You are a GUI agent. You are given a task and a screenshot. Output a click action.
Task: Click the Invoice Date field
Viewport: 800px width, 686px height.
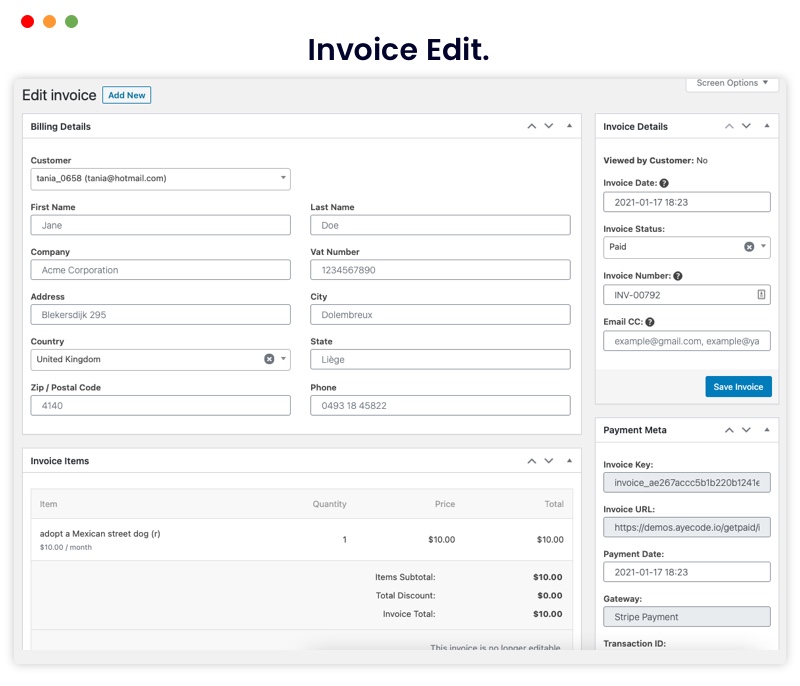[x=687, y=202]
